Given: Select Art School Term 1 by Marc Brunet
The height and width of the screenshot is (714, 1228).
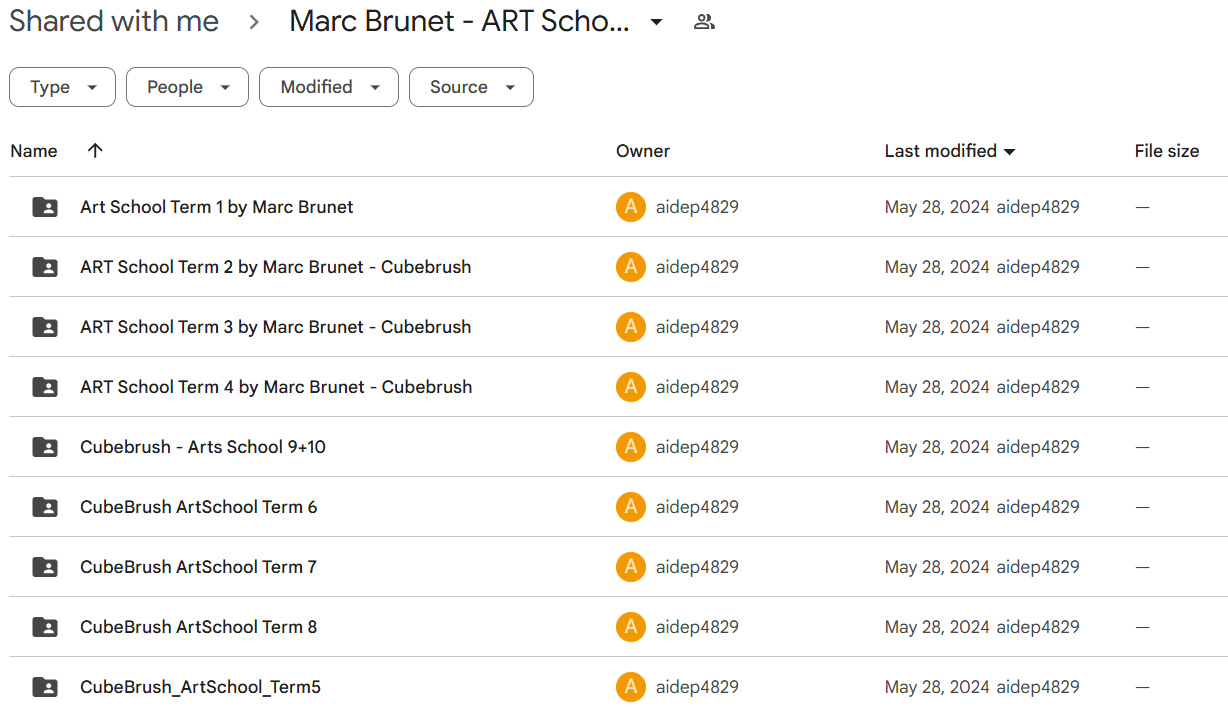Looking at the screenshot, I should tap(217, 207).
